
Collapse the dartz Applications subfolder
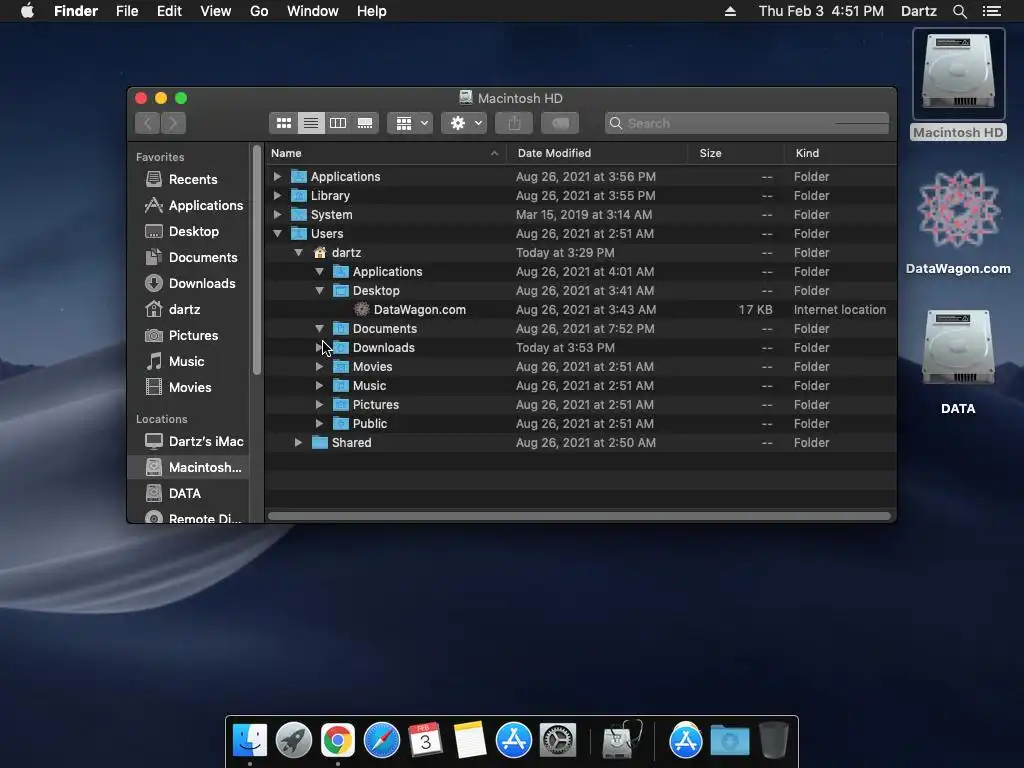point(319,271)
